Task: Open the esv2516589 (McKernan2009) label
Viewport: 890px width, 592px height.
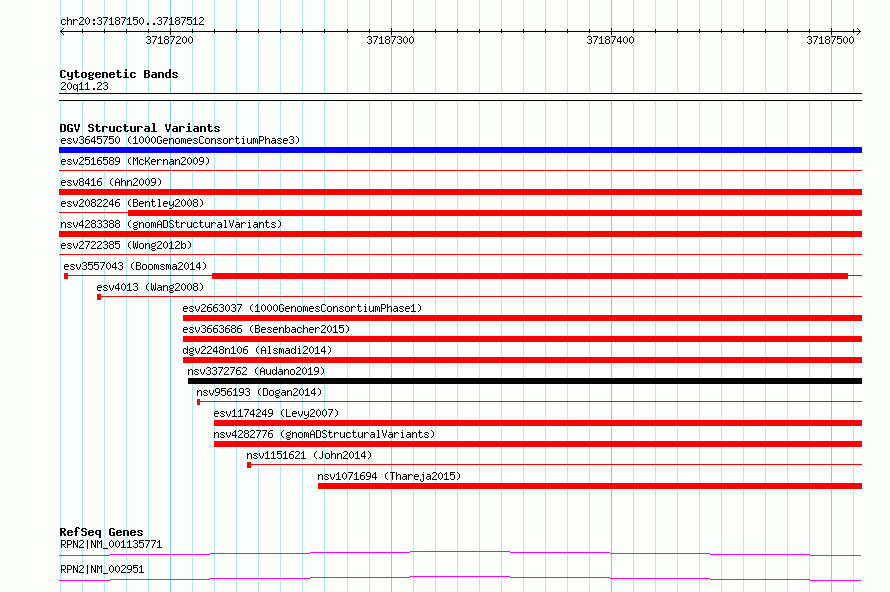Action: click(x=135, y=161)
